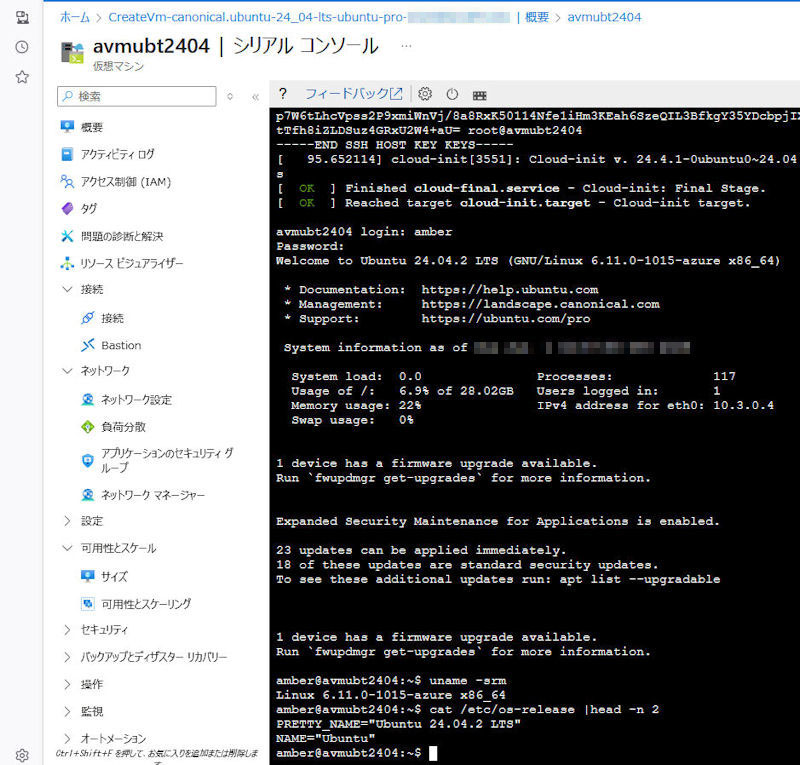Screen dimensions: 800x765
Task: Click the https://help.ubuntu.com text in terminal
Action: tap(510, 289)
